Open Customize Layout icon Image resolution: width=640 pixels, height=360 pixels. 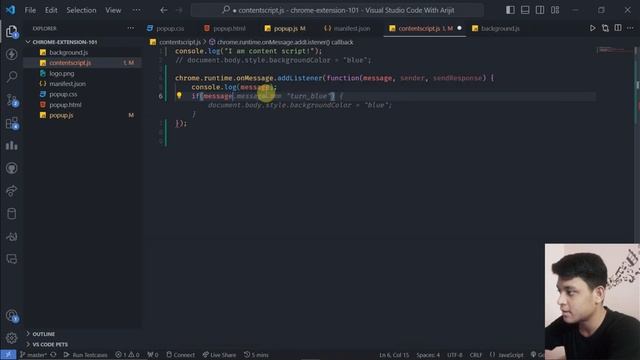tap(555, 10)
